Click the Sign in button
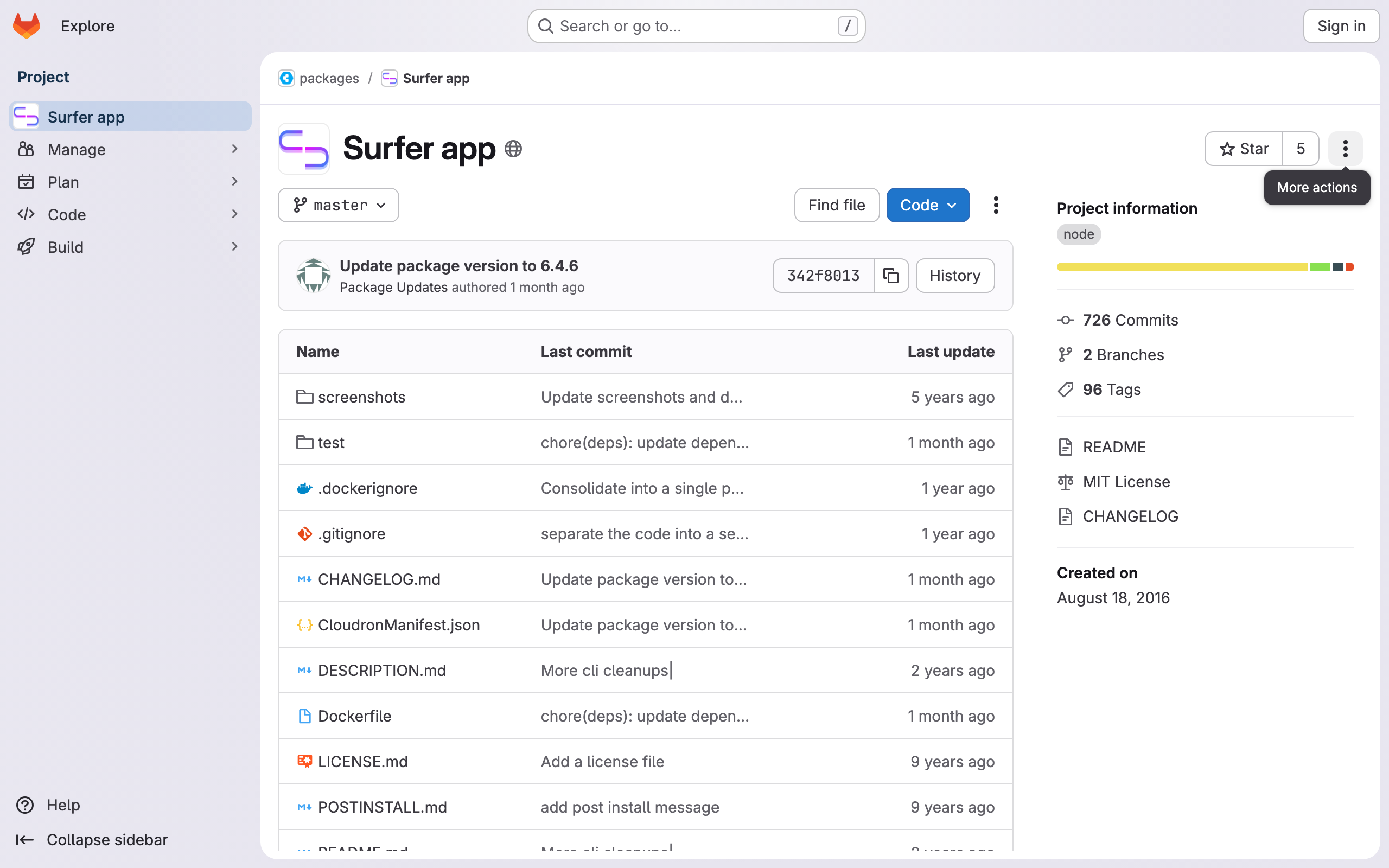This screenshot has width=1389, height=868. (1341, 26)
